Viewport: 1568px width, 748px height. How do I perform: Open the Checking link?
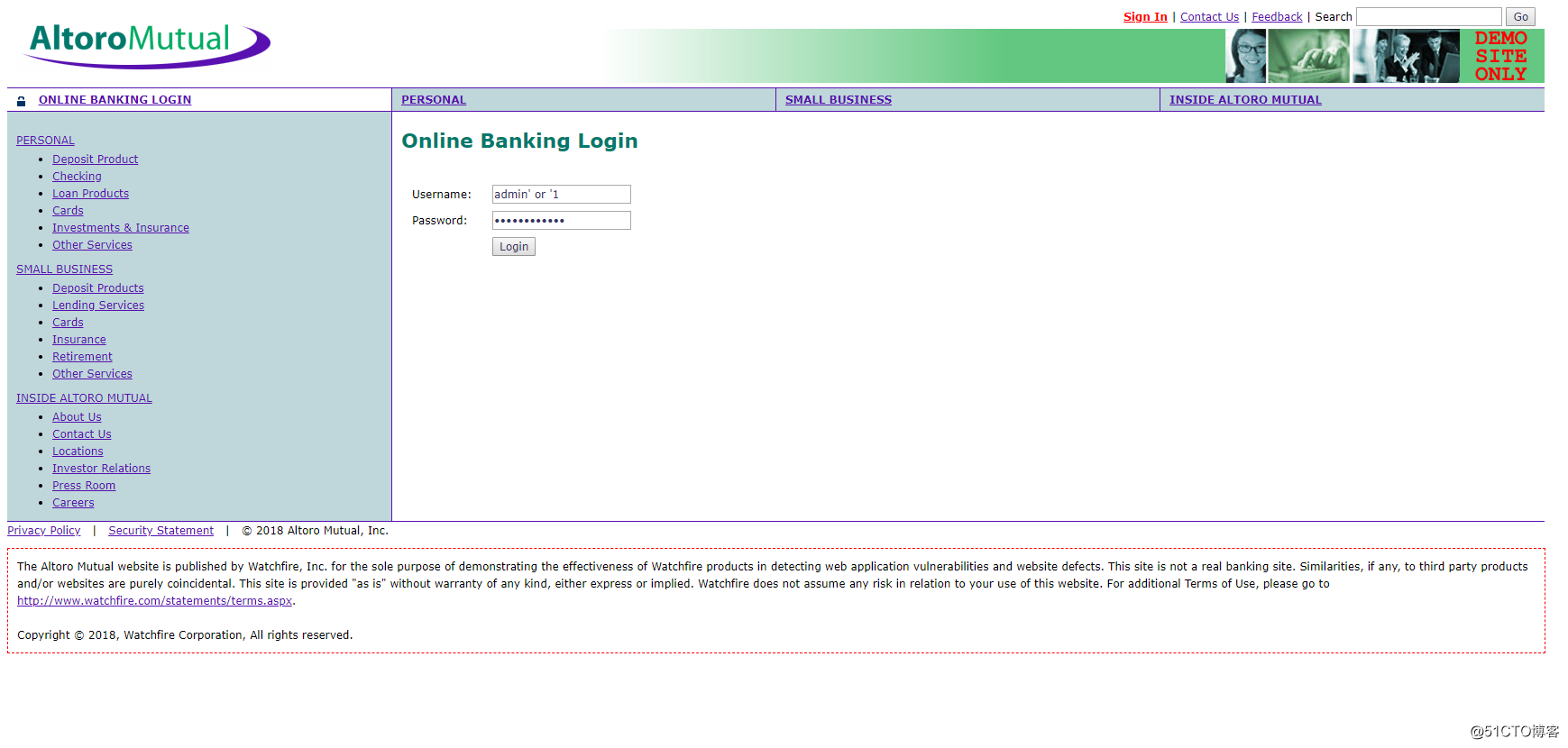click(77, 177)
